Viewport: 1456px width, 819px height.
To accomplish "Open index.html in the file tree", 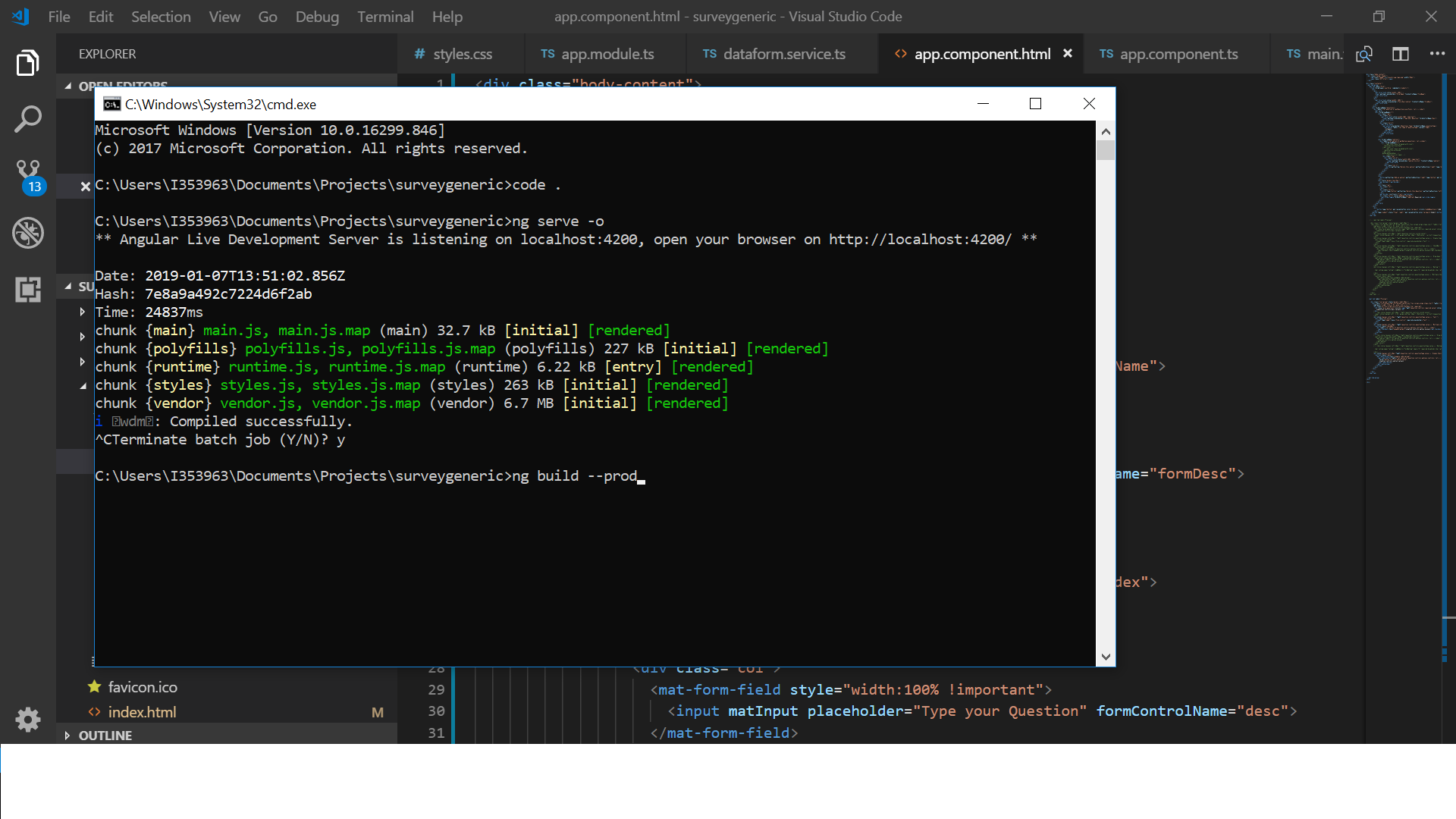I will pyautogui.click(x=142, y=712).
